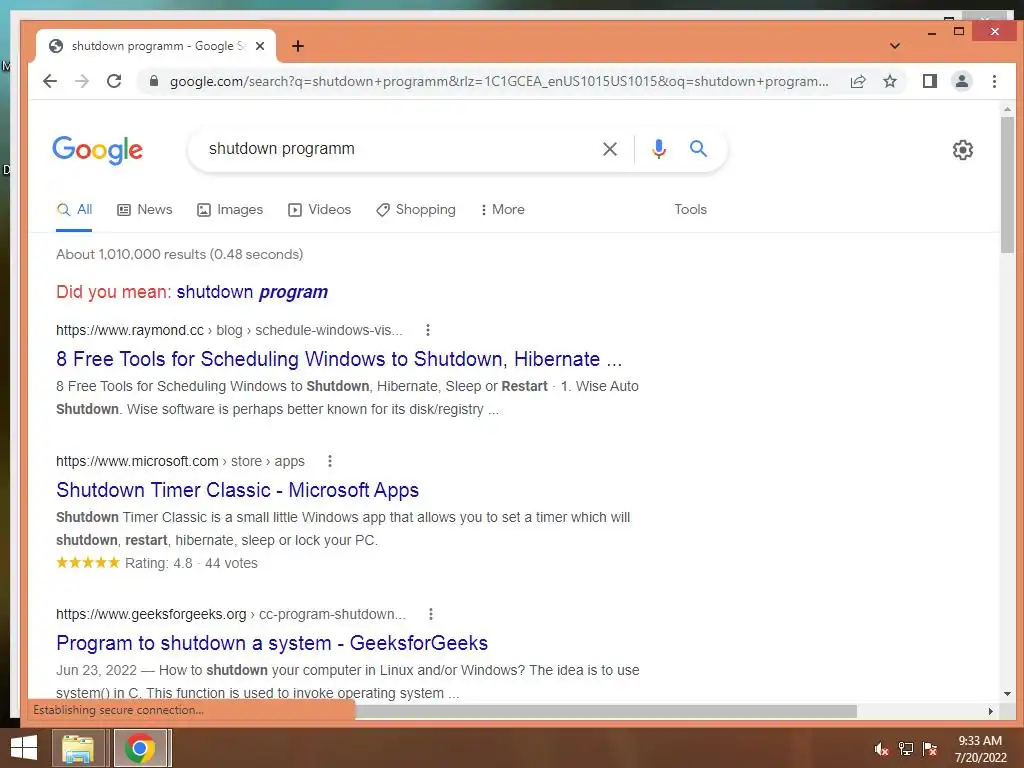This screenshot has height=768, width=1024.
Task: Open the Chrome profile avatar
Action: pos(962,81)
